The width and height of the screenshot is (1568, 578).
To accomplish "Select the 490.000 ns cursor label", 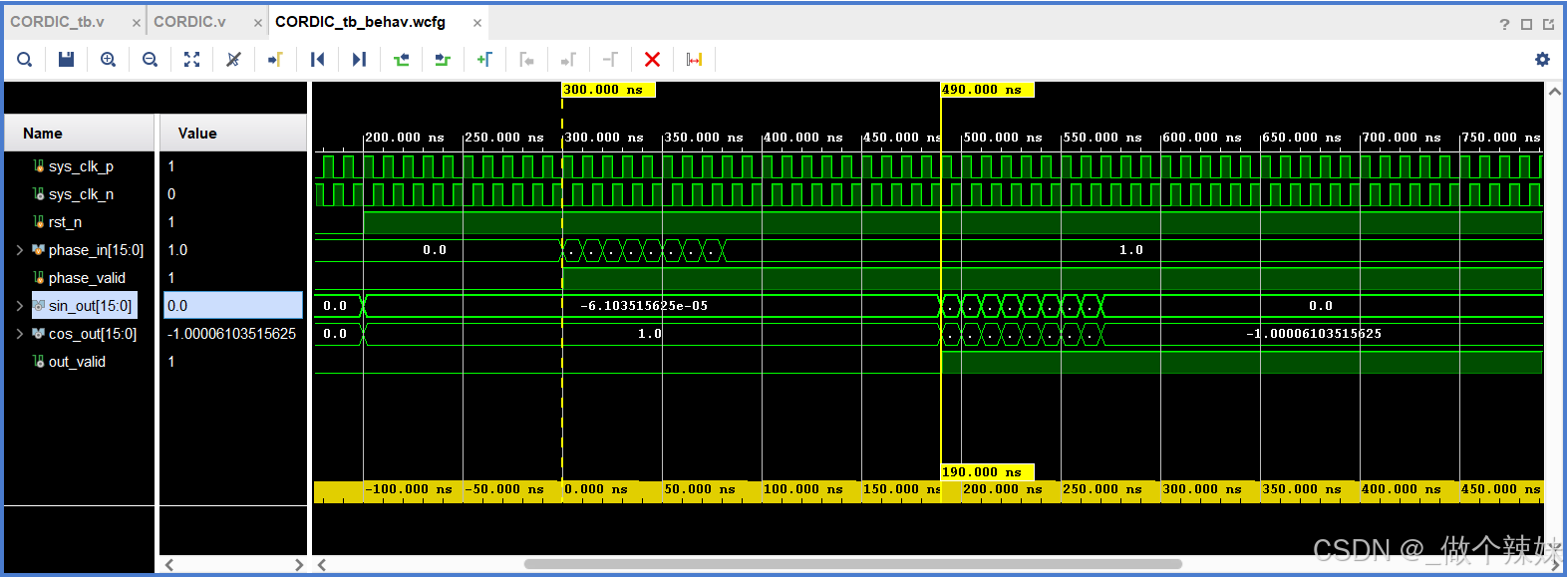I will tap(987, 90).
